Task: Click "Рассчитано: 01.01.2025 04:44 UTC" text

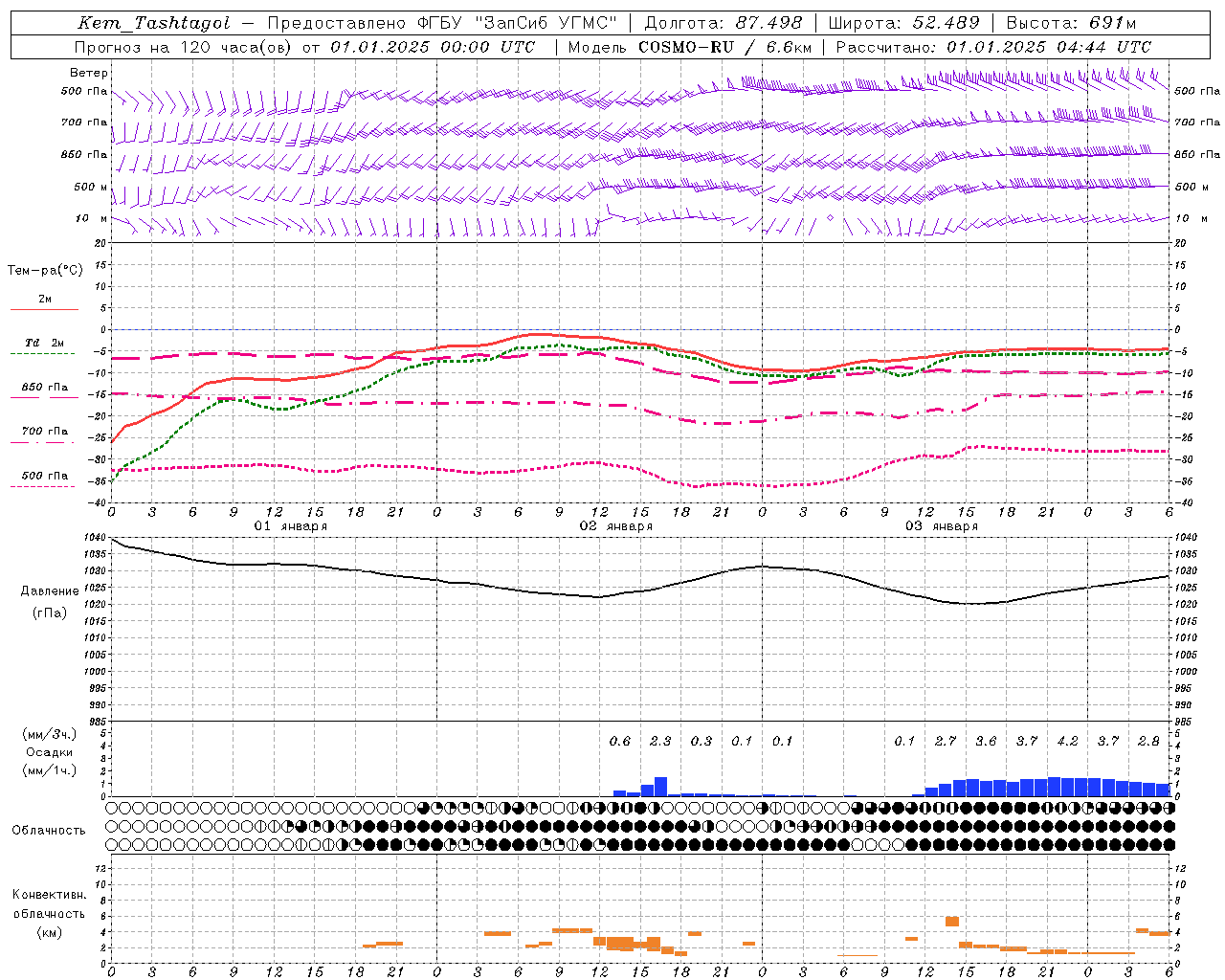Action: (x=993, y=47)
